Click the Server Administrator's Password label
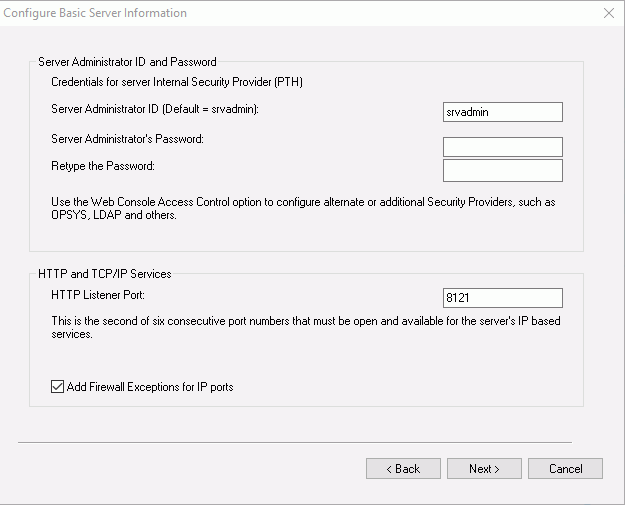Viewport: 625px width, 505px height. 128,139
